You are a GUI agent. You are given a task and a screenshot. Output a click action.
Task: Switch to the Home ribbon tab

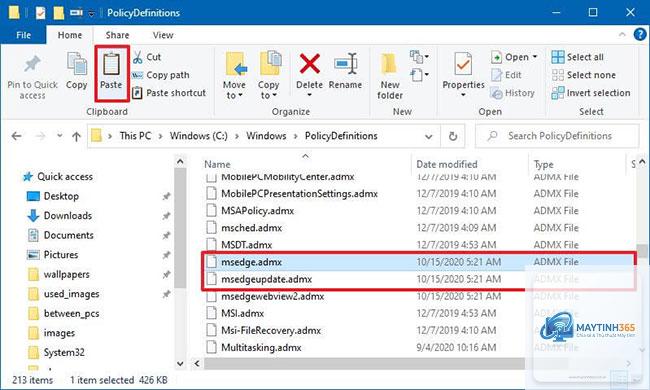click(70, 35)
